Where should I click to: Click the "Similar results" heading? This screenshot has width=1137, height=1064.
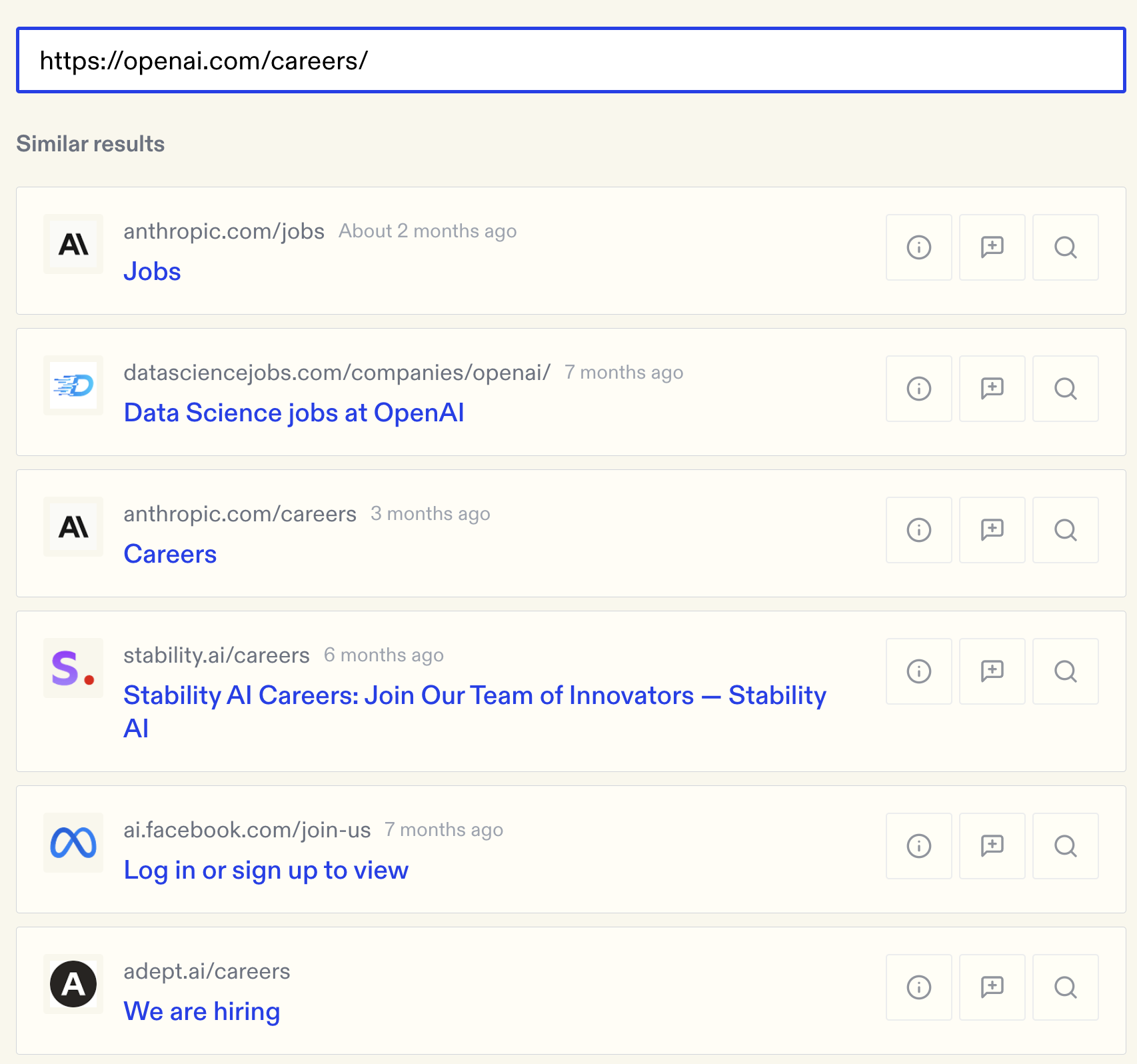[x=91, y=144]
